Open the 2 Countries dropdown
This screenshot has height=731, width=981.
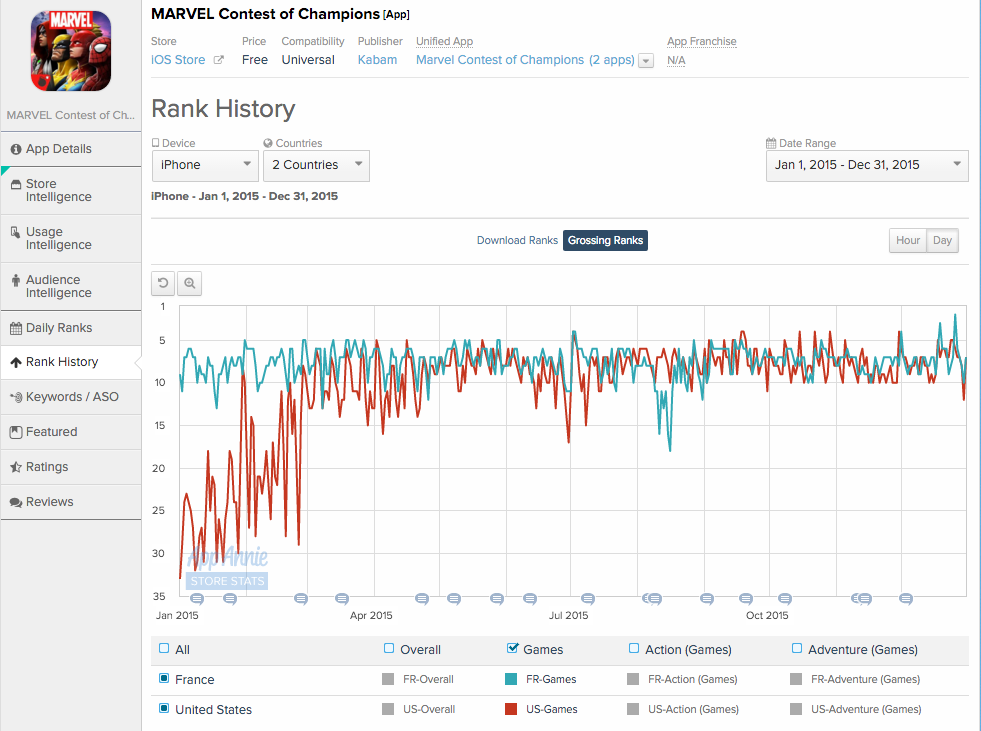click(317, 166)
